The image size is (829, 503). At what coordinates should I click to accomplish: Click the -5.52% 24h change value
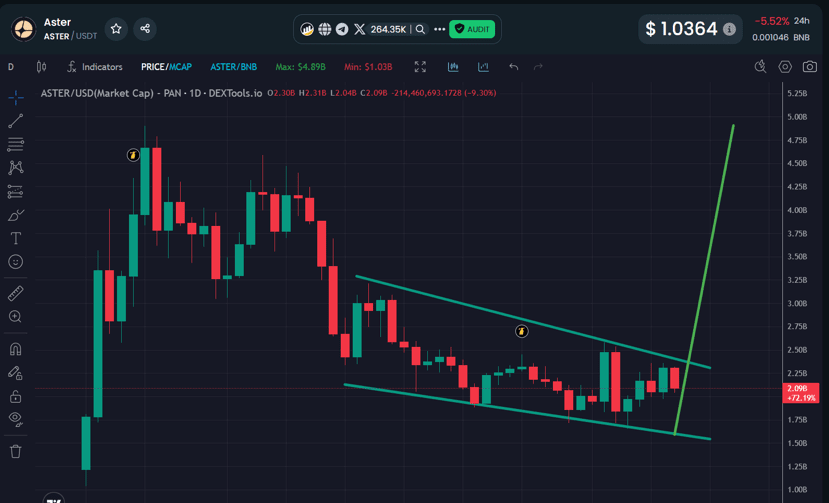click(x=772, y=21)
